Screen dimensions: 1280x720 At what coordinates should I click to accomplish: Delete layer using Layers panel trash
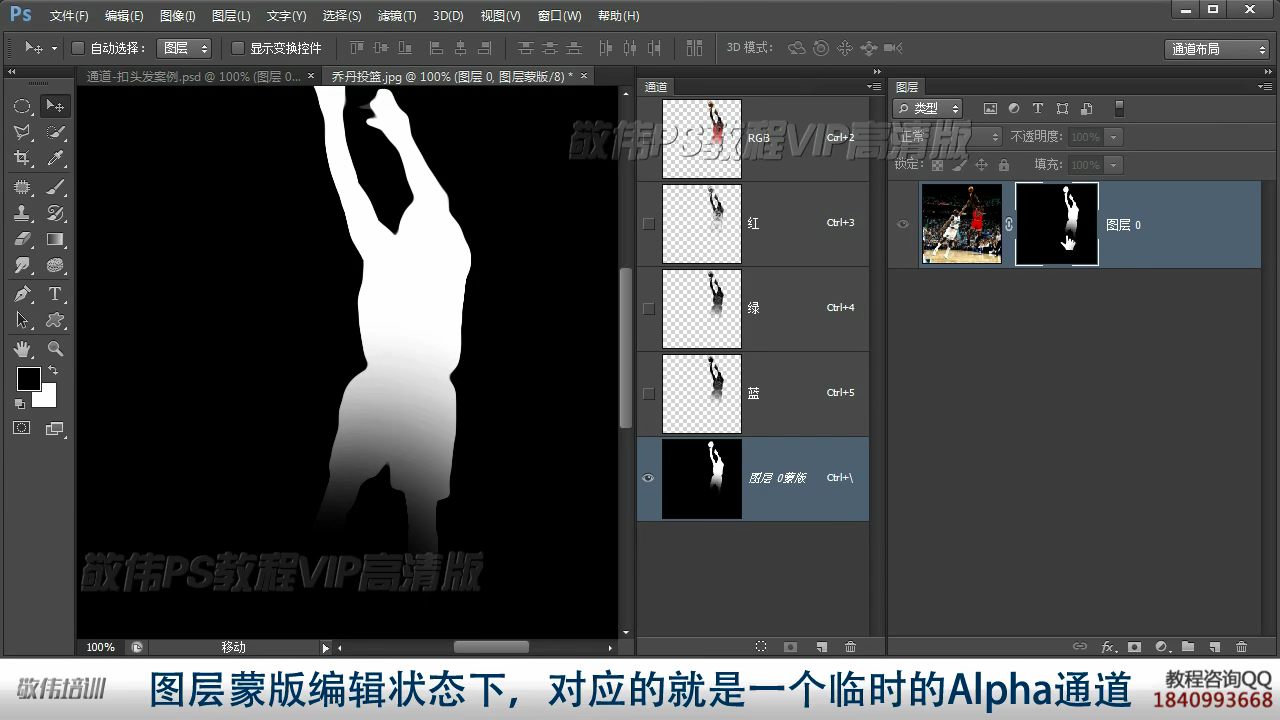1242,647
